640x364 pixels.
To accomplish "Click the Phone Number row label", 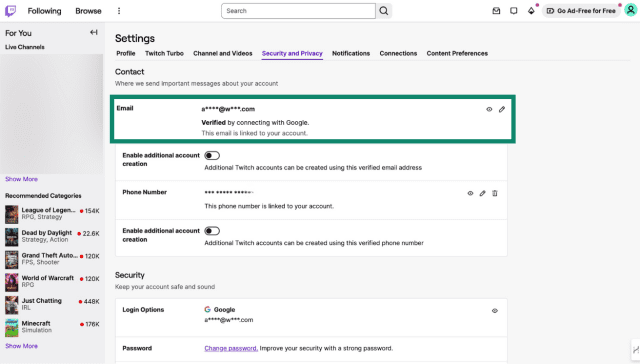I will (x=144, y=192).
